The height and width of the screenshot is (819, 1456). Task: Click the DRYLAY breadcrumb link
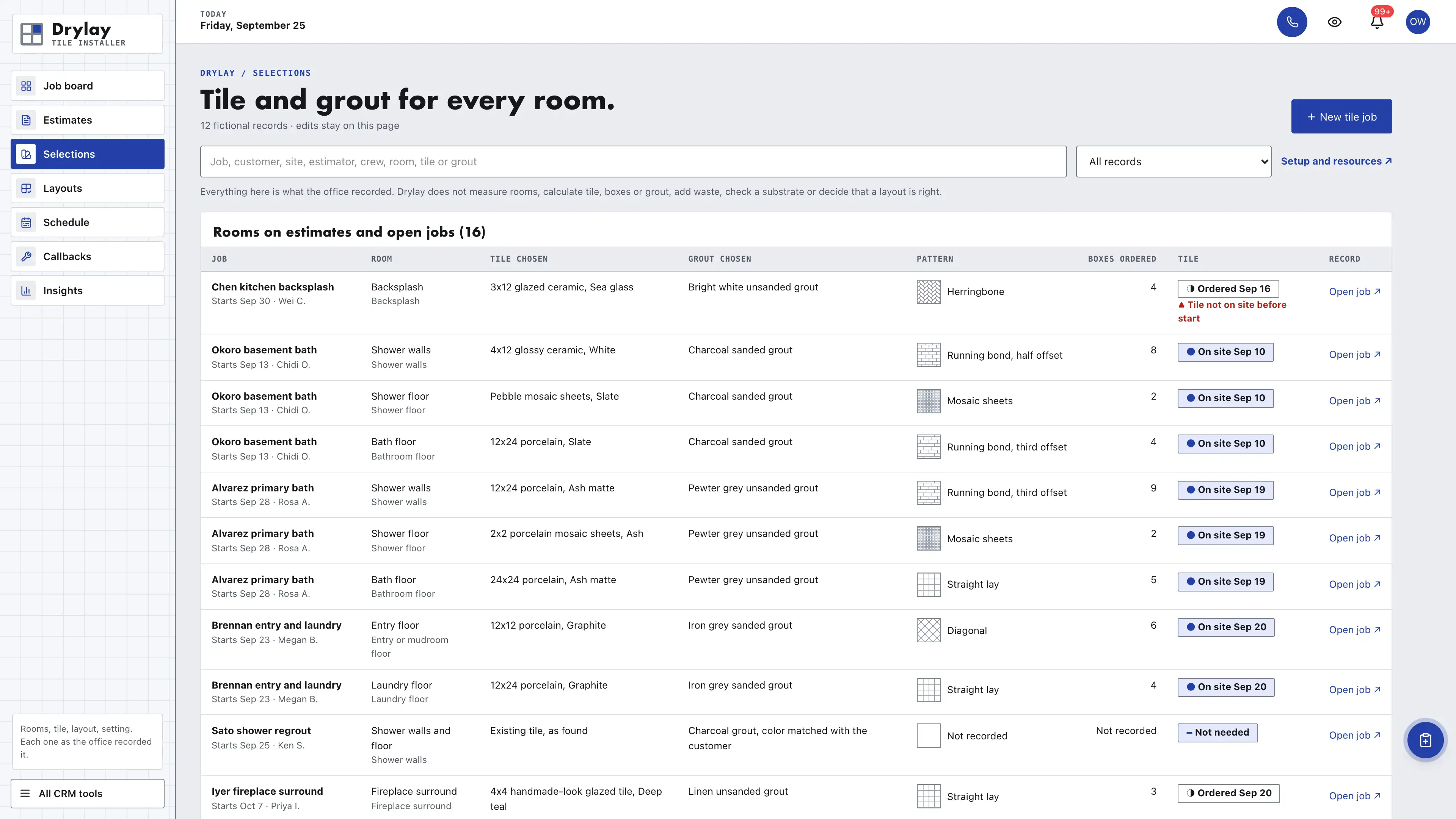point(217,73)
